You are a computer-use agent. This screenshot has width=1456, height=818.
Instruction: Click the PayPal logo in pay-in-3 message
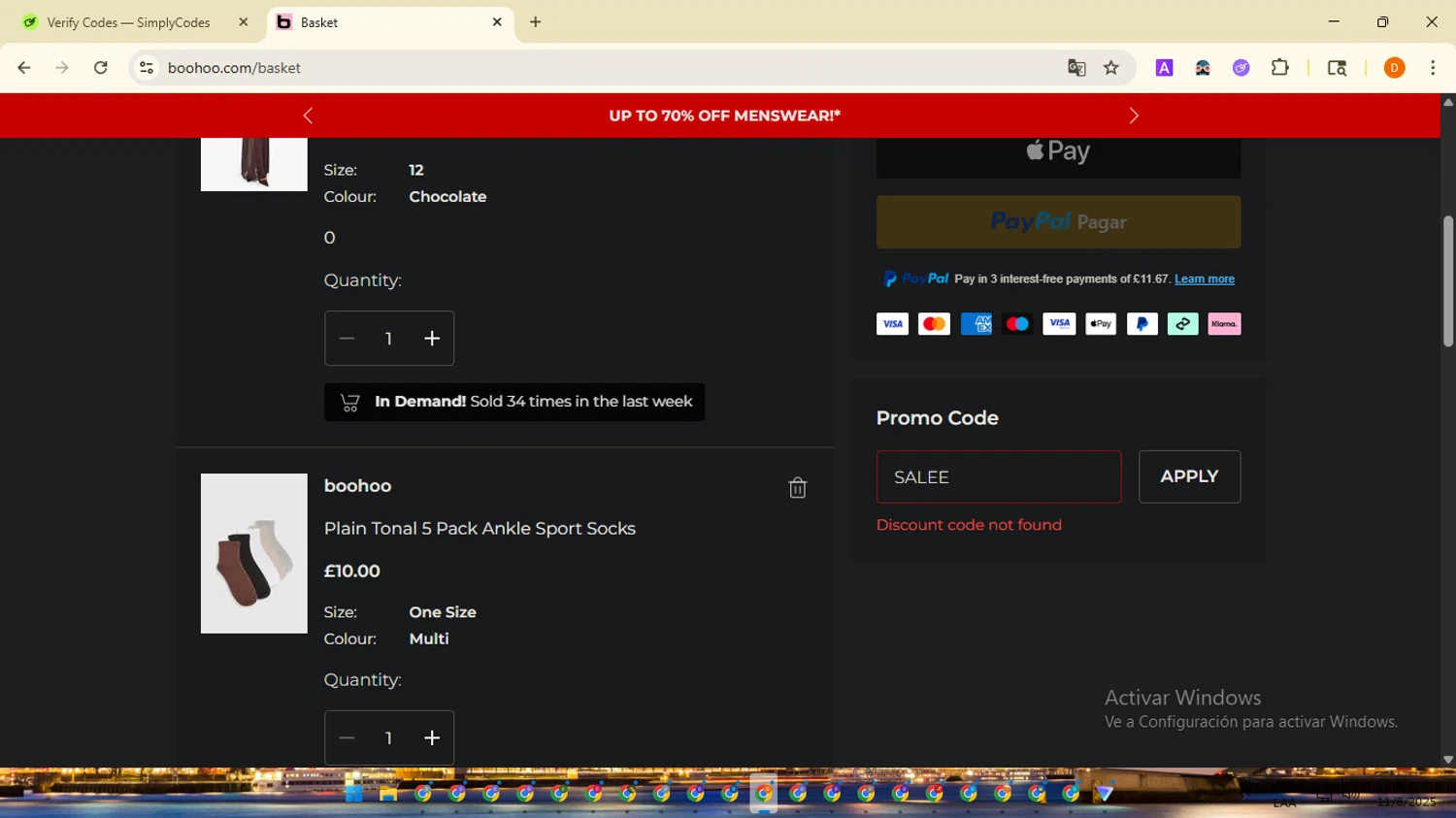click(915, 279)
